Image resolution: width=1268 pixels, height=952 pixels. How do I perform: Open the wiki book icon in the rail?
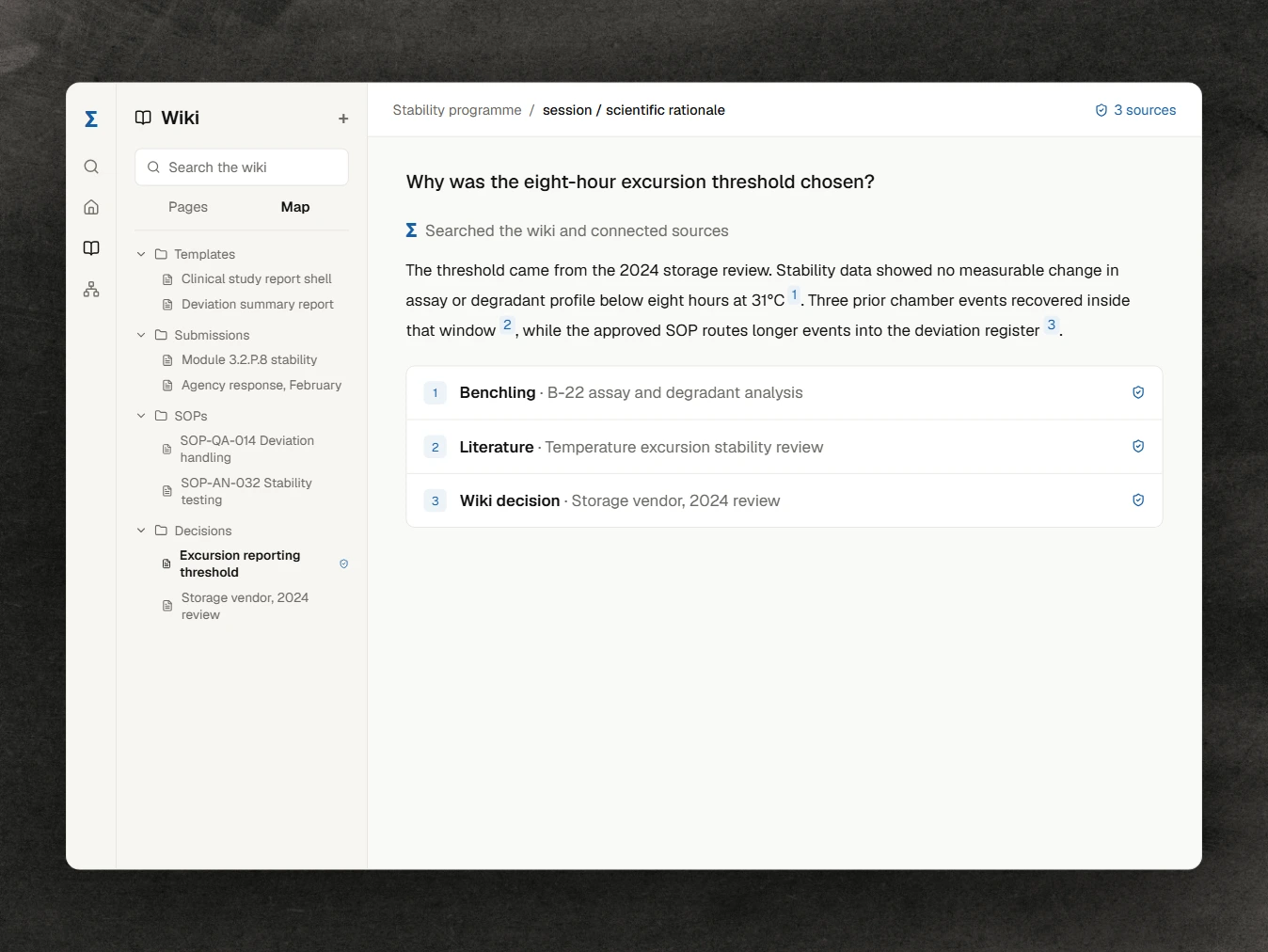tap(91, 248)
